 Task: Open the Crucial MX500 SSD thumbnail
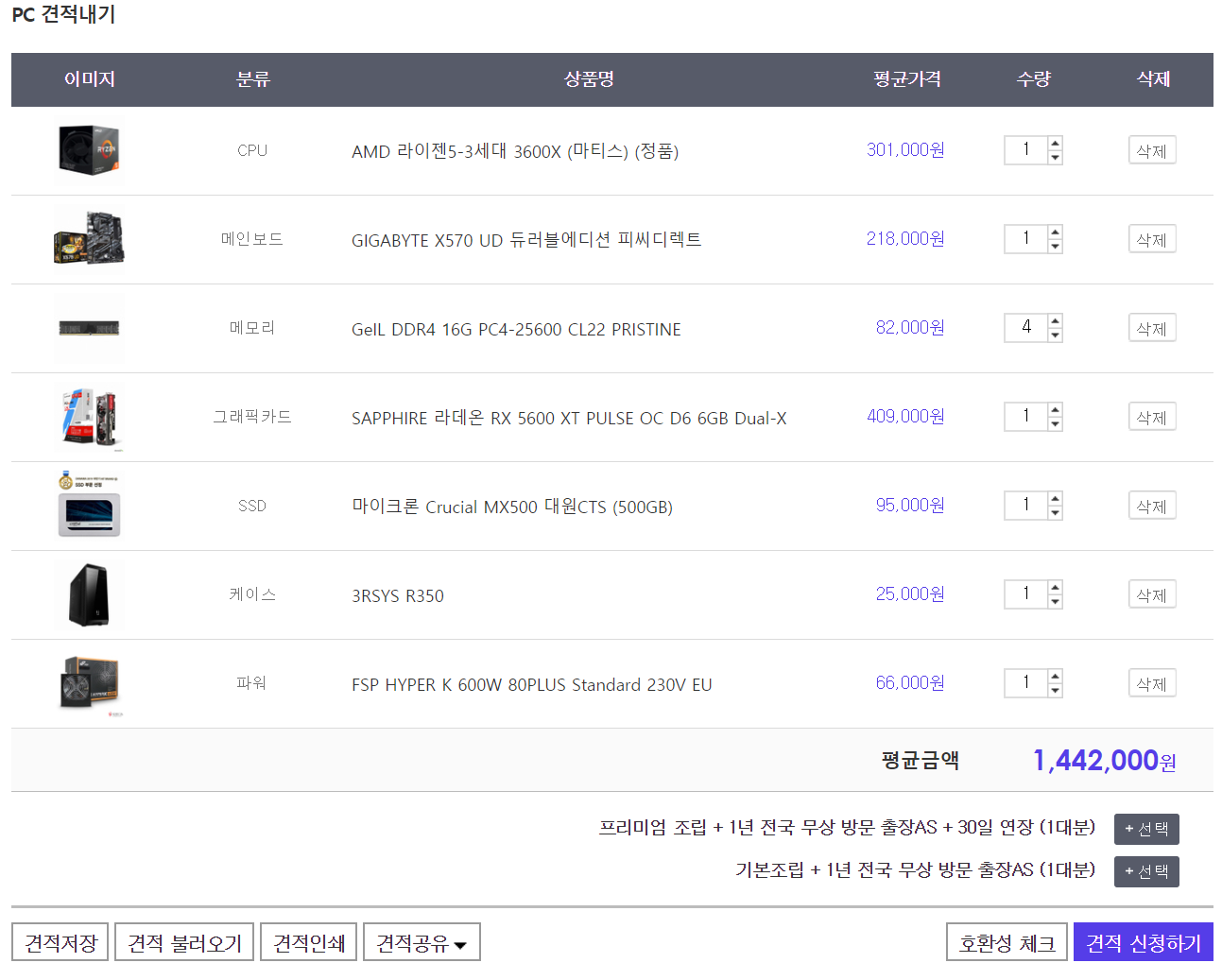point(89,506)
